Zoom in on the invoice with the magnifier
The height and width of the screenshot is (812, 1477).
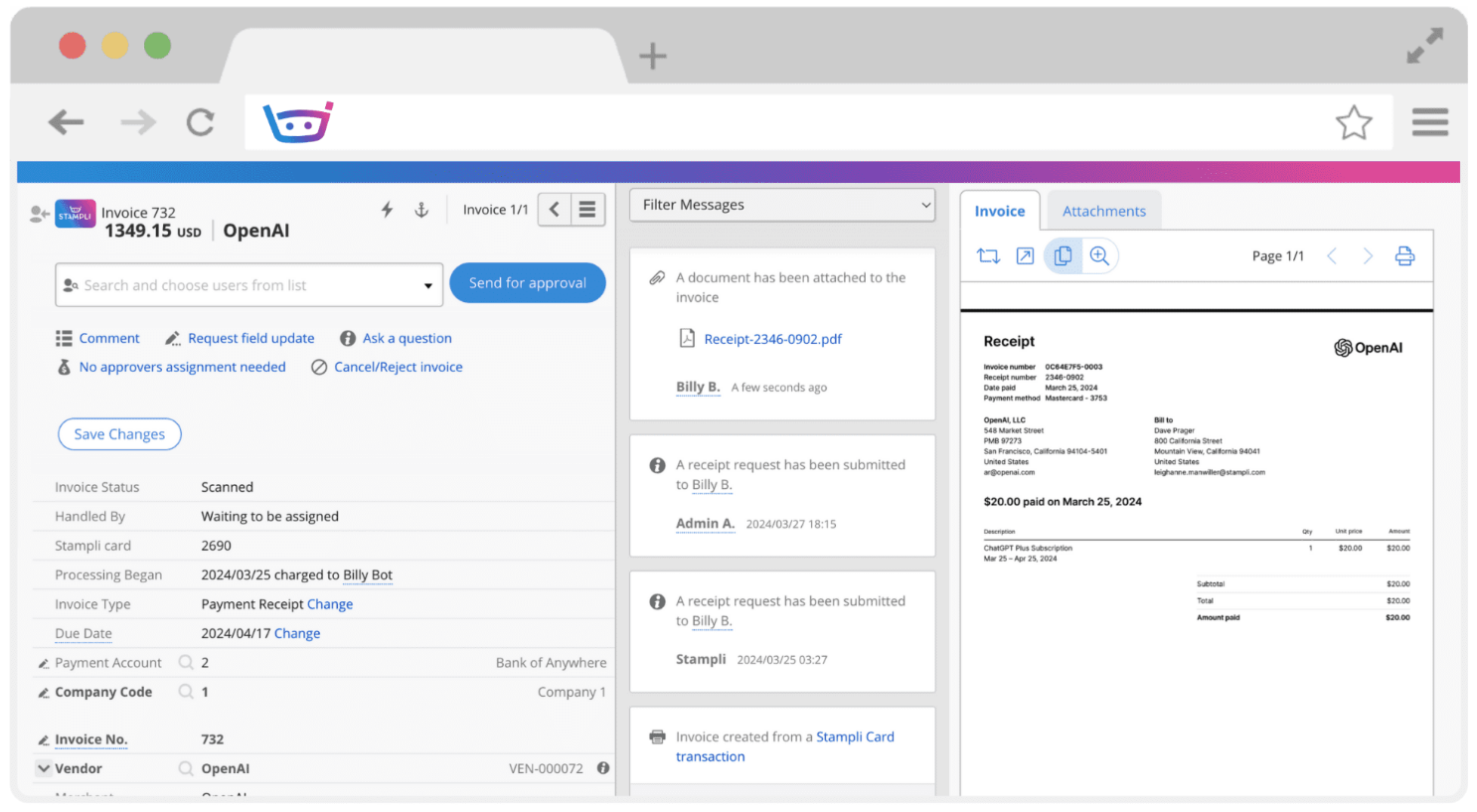[1099, 256]
